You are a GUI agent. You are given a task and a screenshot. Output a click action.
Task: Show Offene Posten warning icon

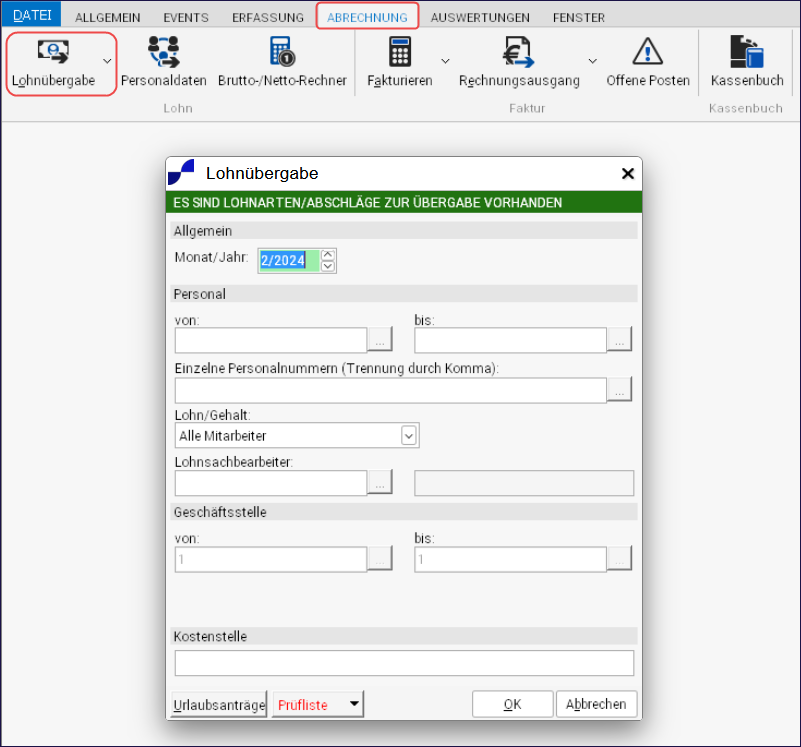(648, 53)
